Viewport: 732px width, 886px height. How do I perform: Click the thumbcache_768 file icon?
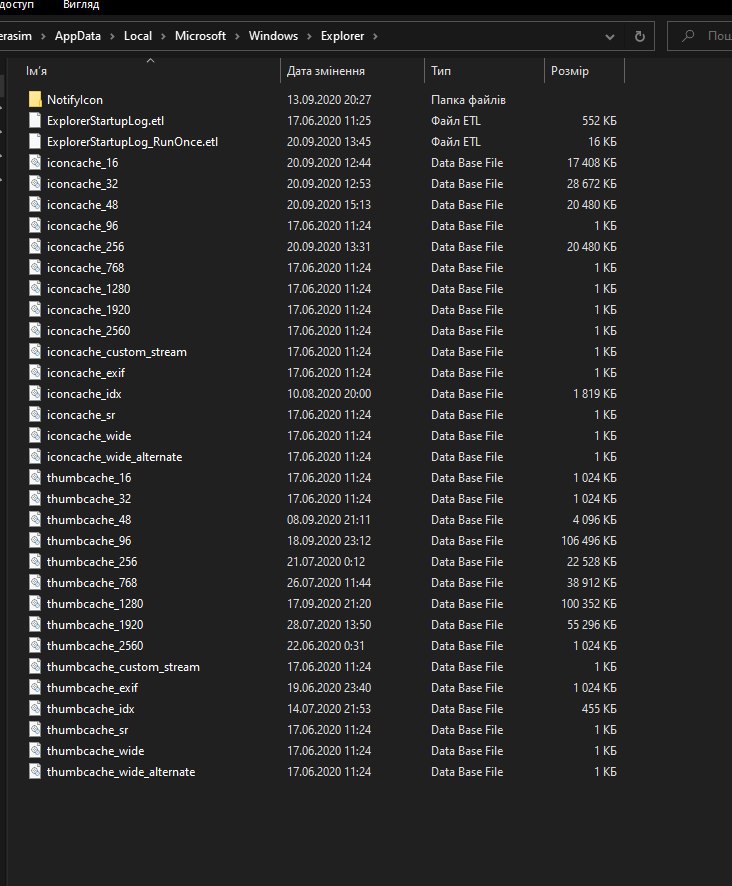[35, 583]
